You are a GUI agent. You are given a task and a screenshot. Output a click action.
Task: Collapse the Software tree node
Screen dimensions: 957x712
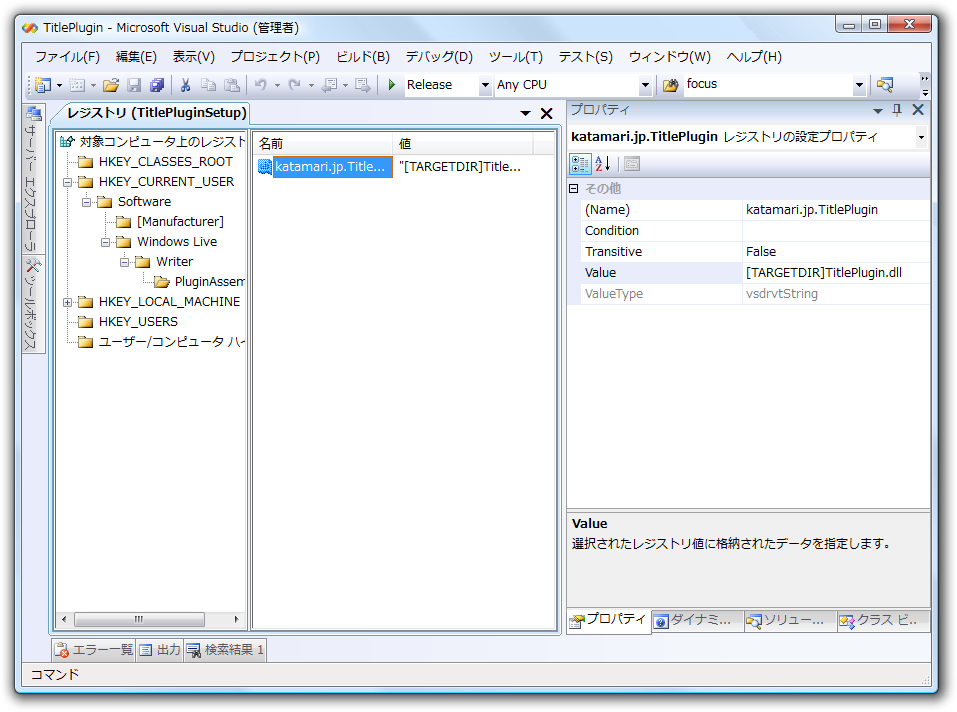pos(87,202)
